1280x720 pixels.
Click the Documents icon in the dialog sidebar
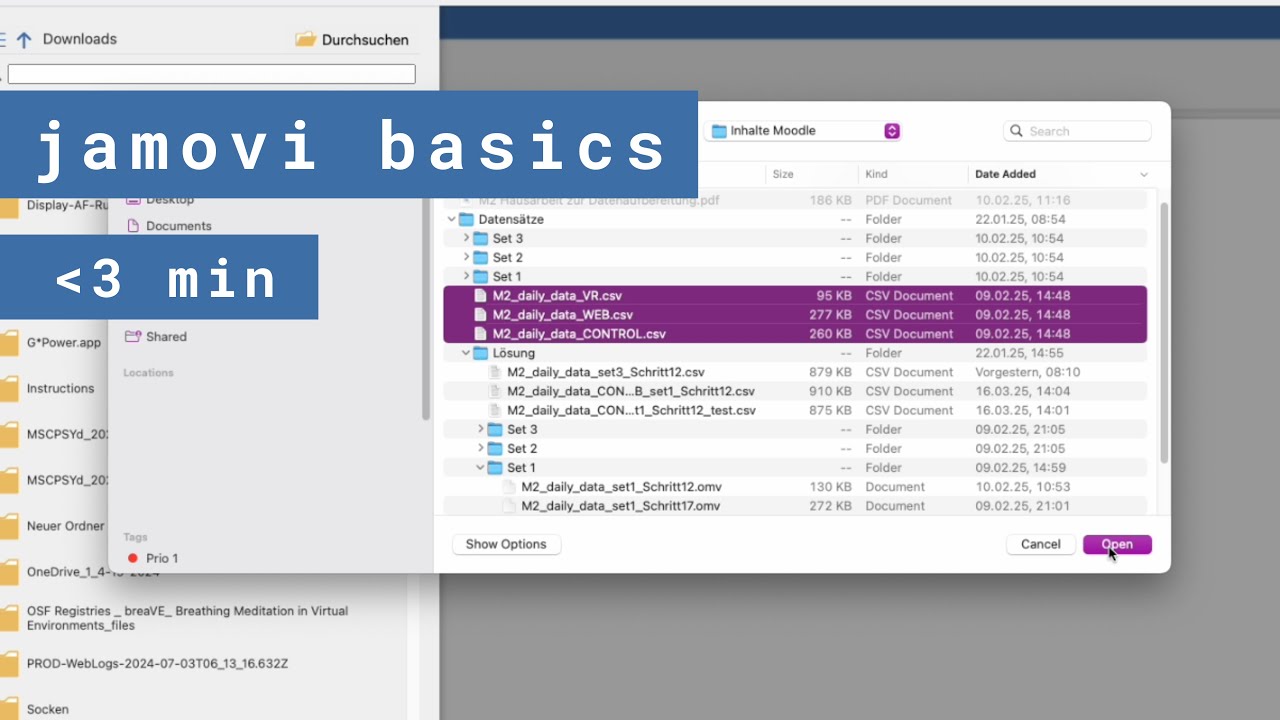[x=133, y=226]
